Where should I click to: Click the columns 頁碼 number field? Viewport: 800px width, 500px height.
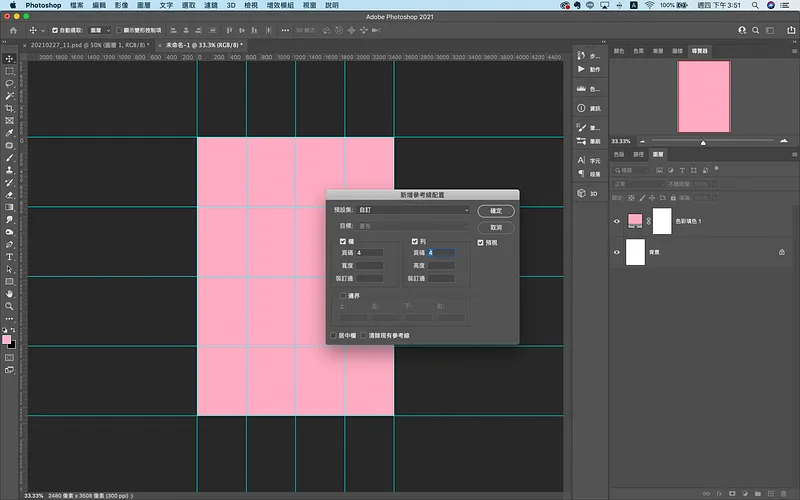[369, 253]
